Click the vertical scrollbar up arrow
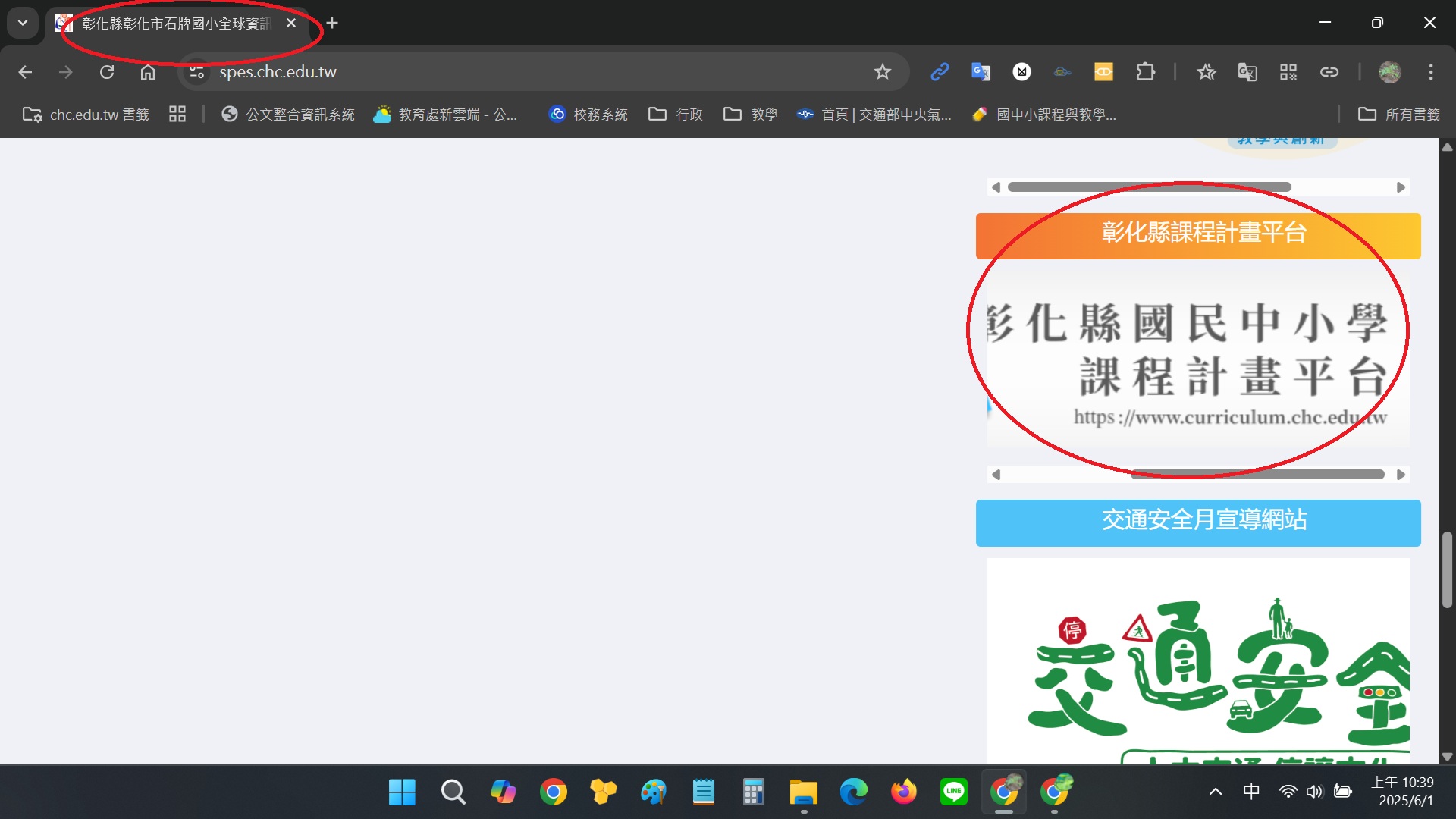Image resolution: width=1456 pixels, height=819 pixels. tap(1447, 147)
